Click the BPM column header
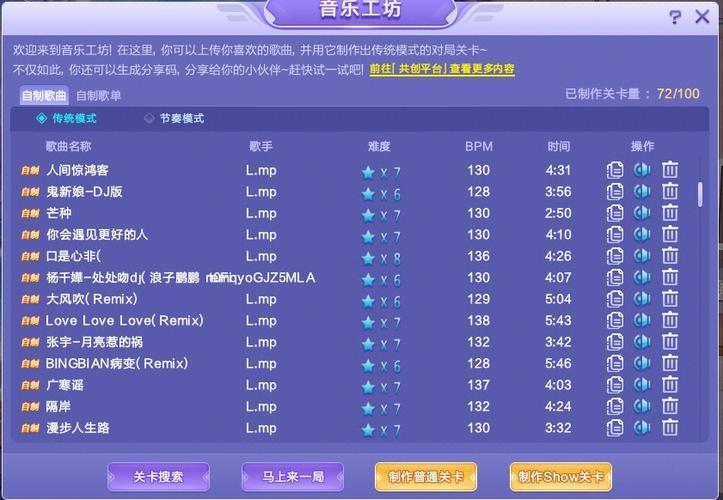Viewport: 723px width, 500px height. [479, 146]
